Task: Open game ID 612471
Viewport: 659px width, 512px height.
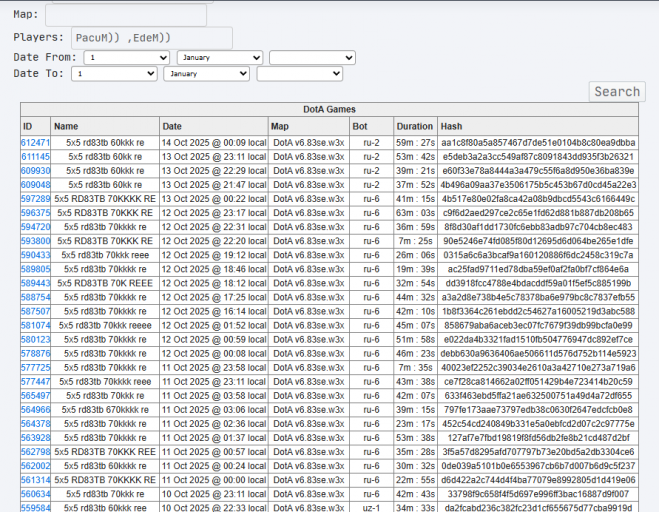Action: 35,143
